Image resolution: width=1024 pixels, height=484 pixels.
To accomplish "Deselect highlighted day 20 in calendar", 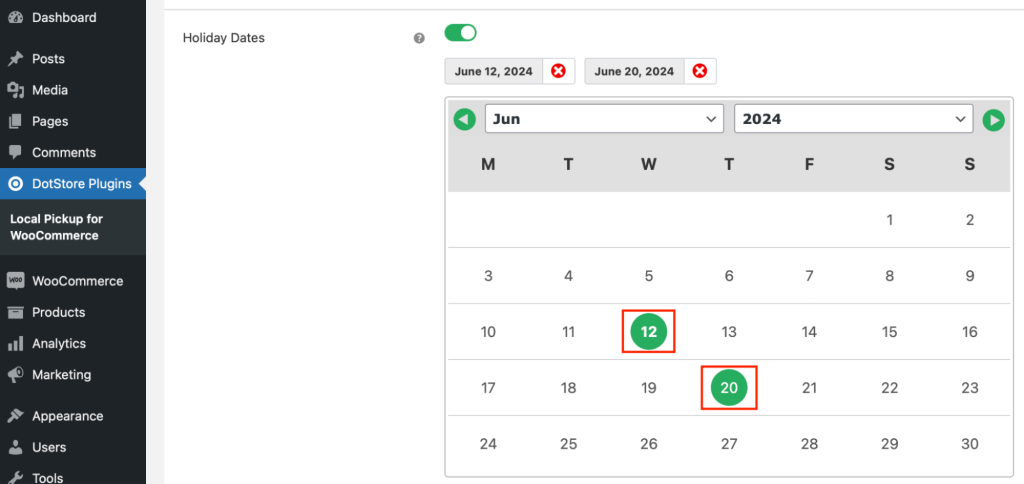I will (x=729, y=388).
